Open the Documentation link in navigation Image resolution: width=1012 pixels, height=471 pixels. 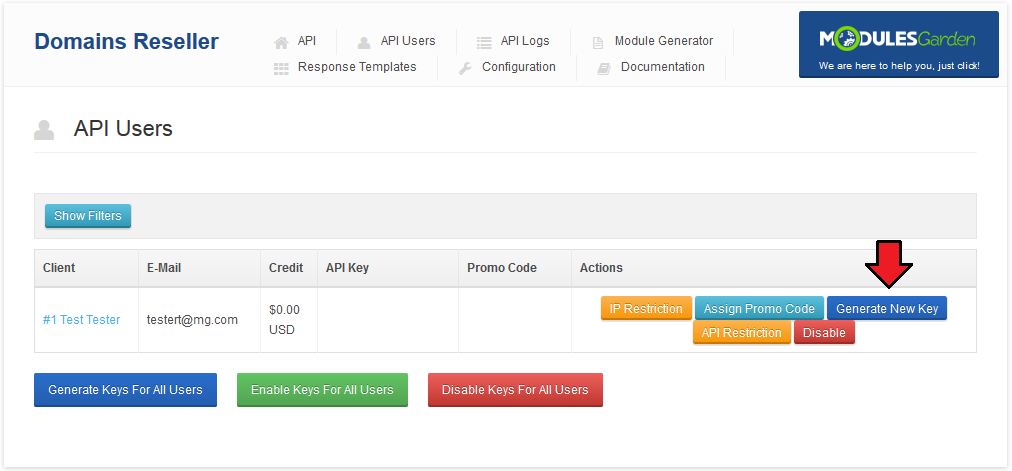pos(662,66)
